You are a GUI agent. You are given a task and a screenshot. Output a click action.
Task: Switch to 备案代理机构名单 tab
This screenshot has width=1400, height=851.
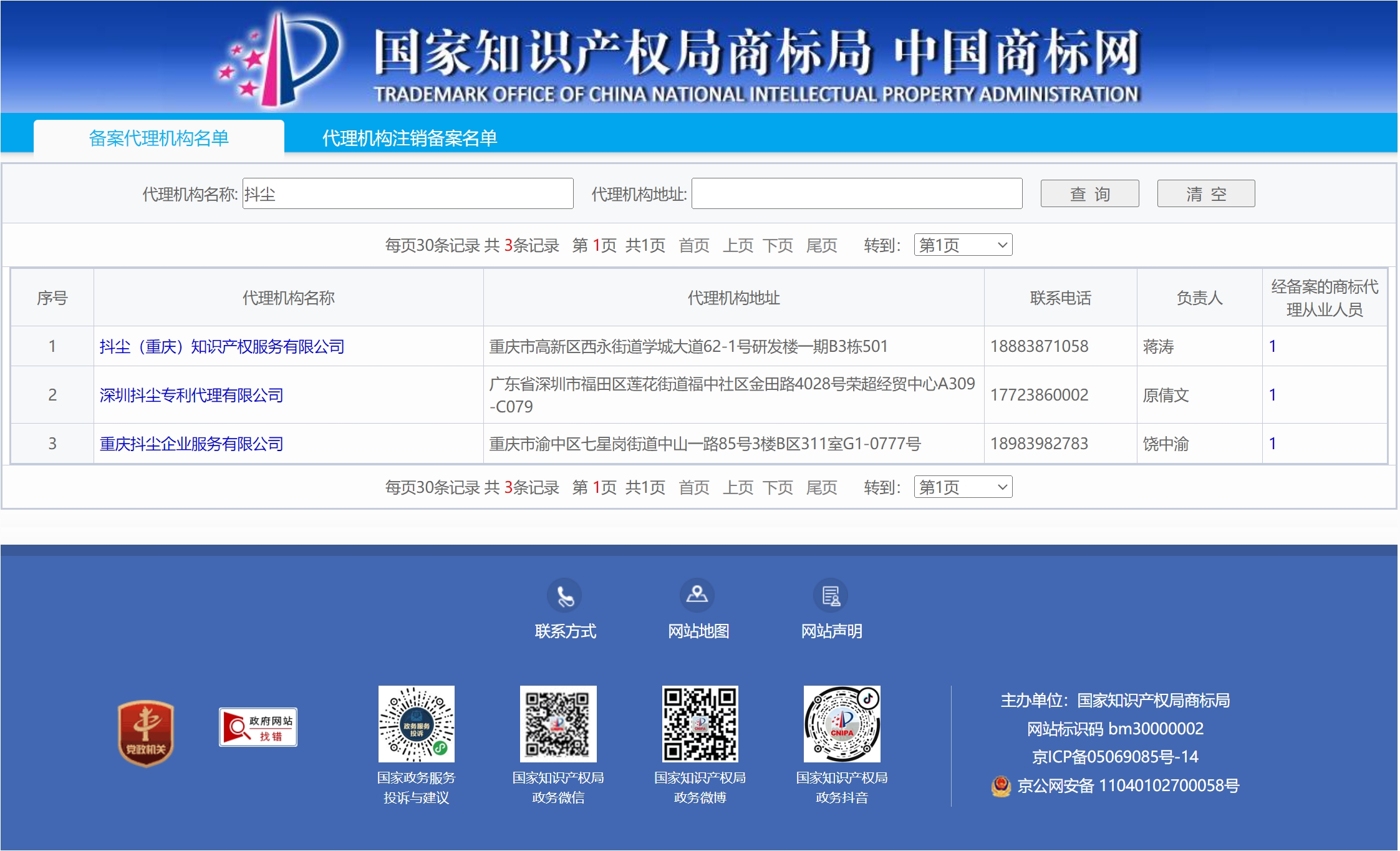click(x=159, y=138)
